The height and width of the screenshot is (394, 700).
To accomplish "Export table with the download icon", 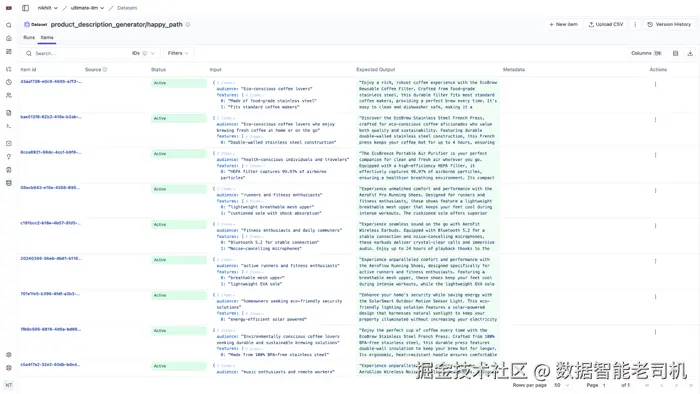I will [690, 53].
